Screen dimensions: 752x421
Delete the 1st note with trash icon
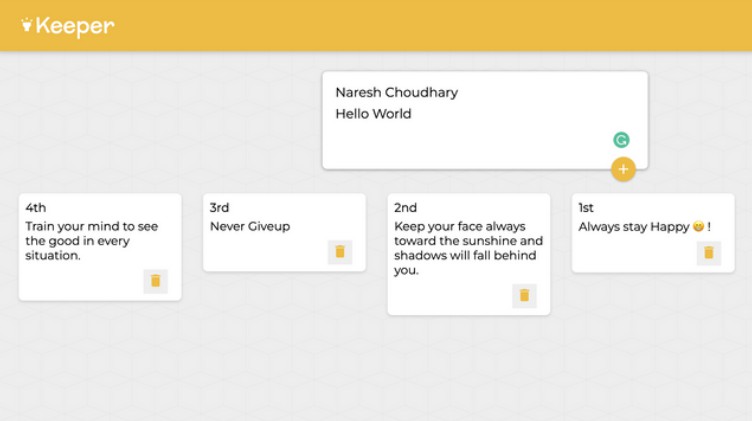pos(708,252)
